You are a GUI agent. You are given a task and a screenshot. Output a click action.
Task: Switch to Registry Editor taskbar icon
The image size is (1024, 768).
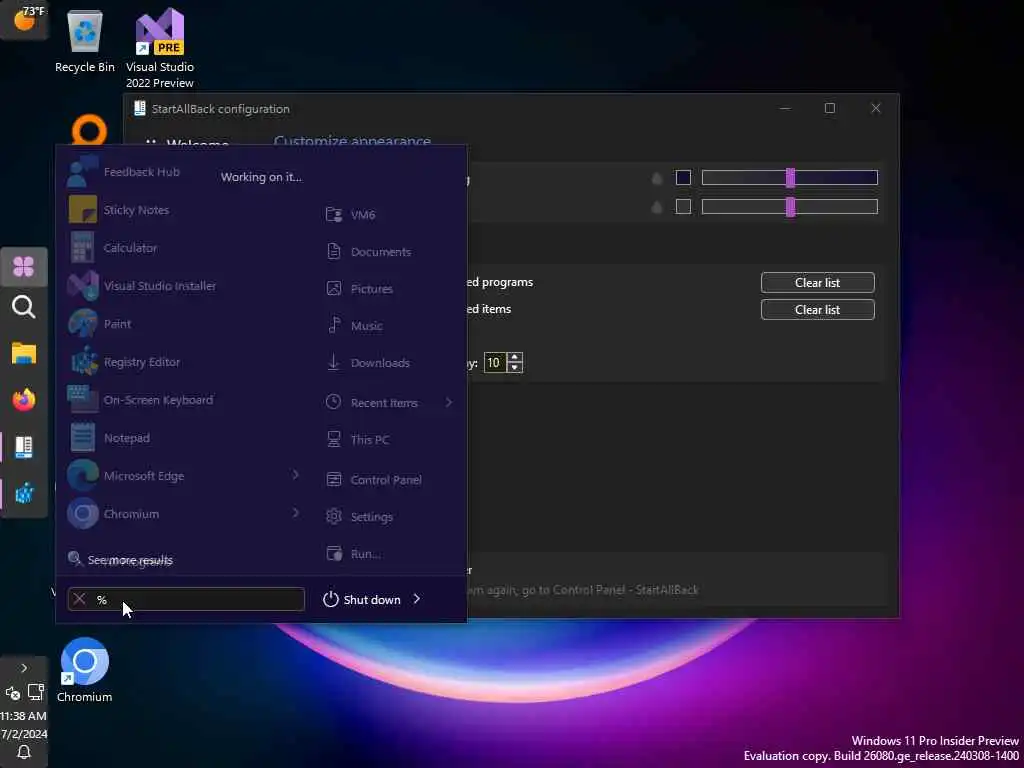(24, 494)
